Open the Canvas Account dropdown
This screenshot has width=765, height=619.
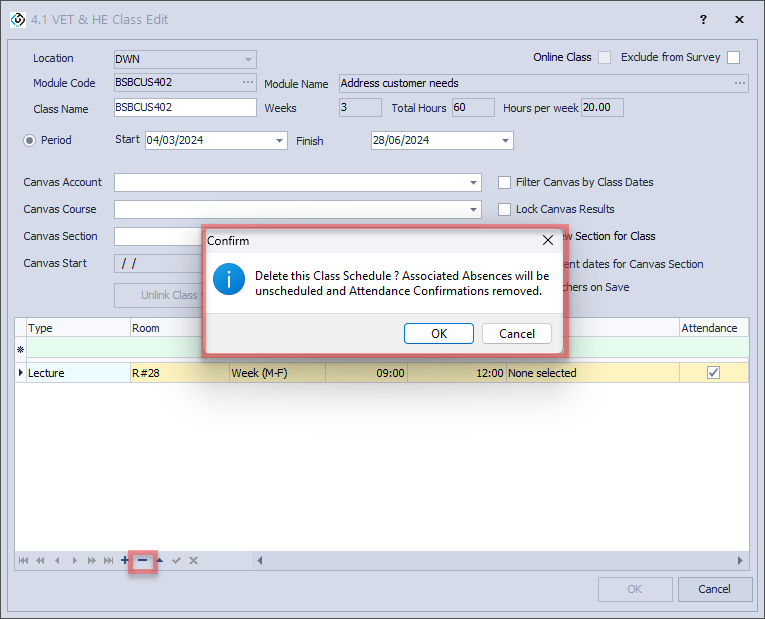tap(473, 183)
